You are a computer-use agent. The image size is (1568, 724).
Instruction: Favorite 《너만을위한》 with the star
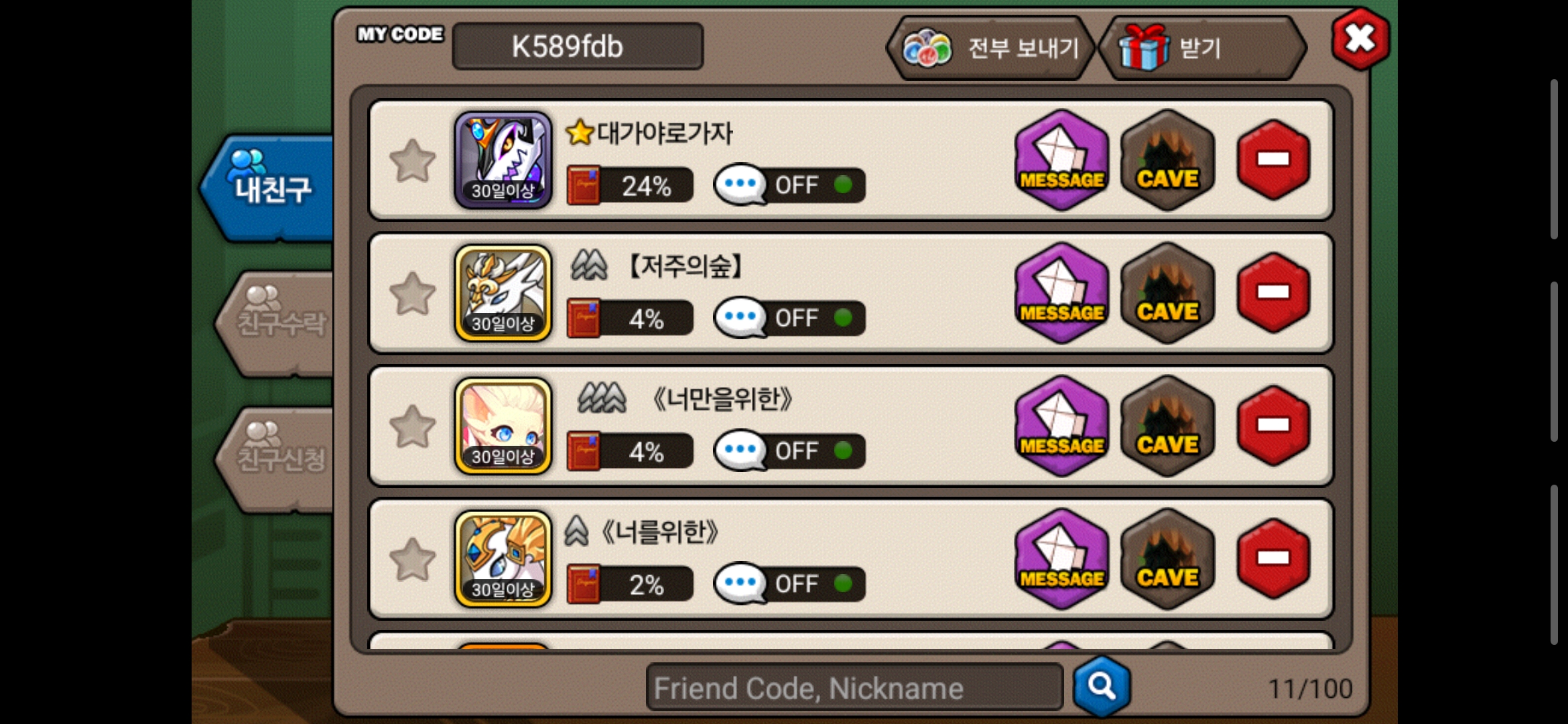(x=412, y=426)
